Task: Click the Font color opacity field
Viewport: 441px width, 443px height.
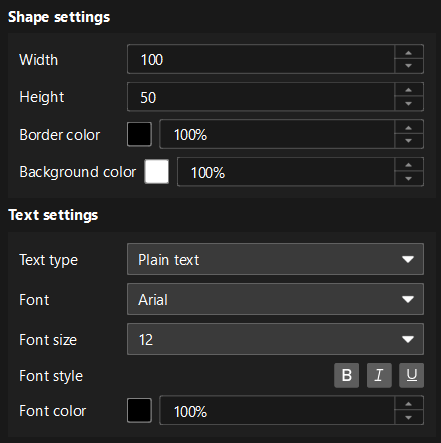Action: tap(277, 411)
